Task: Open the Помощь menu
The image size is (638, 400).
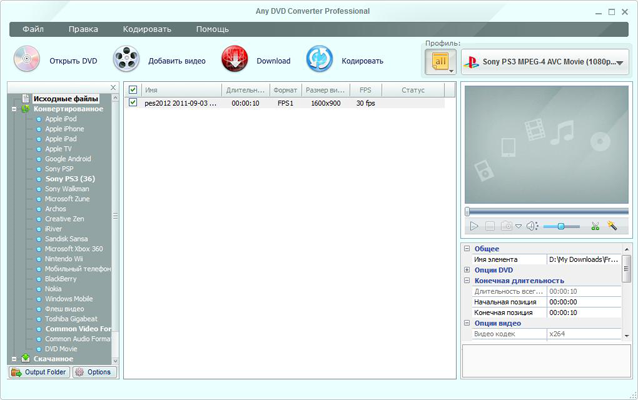Action: point(212,29)
